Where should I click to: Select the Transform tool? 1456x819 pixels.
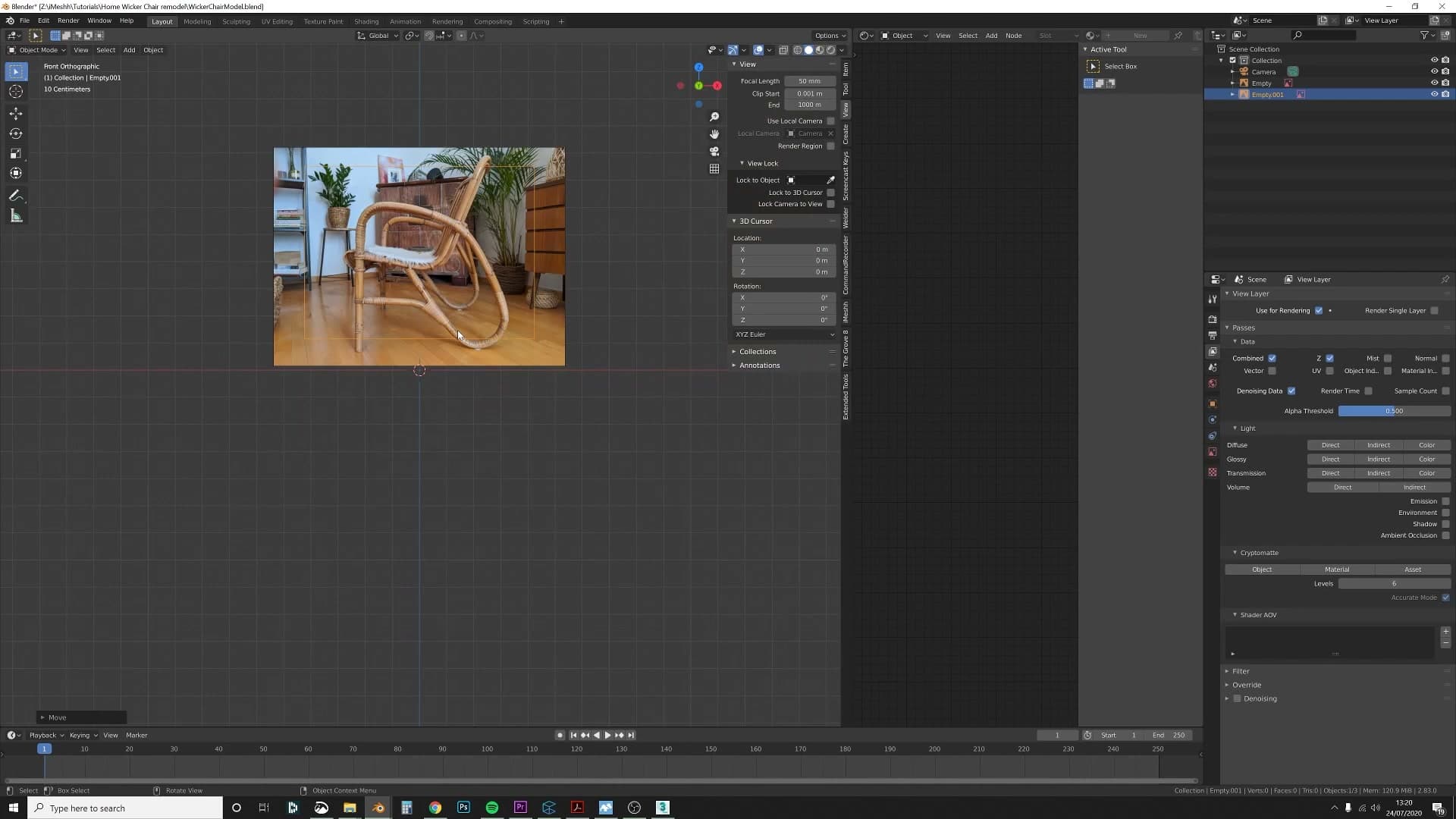pyautogui.click(x=16, y=174)
